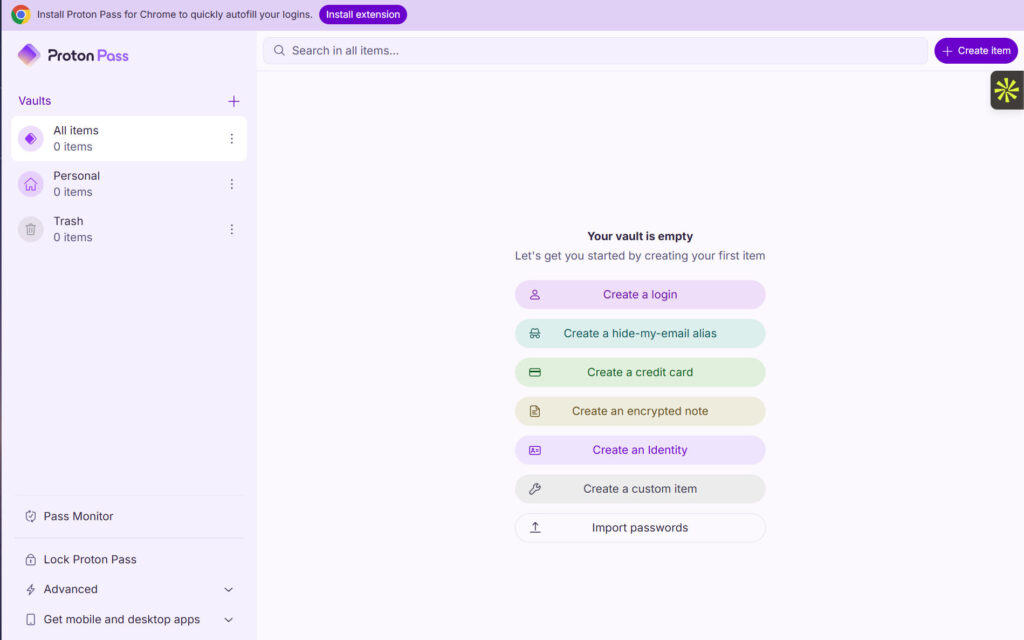Select the Personal vault
Image resolution: width=1024 pixels, height=640 pixels.
click(129, 184)
